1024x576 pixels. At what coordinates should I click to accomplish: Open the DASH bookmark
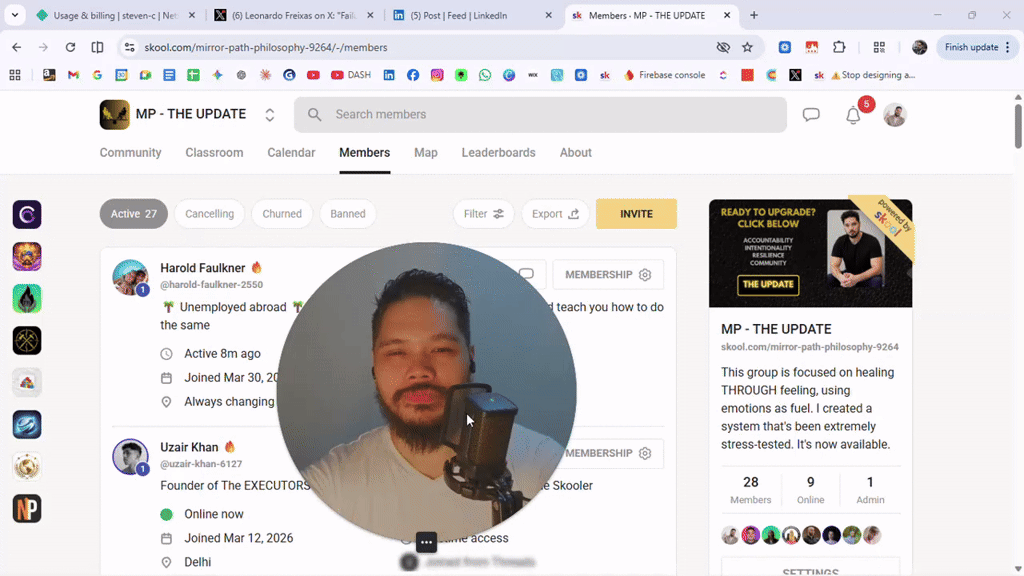click(x=351, y=75)
